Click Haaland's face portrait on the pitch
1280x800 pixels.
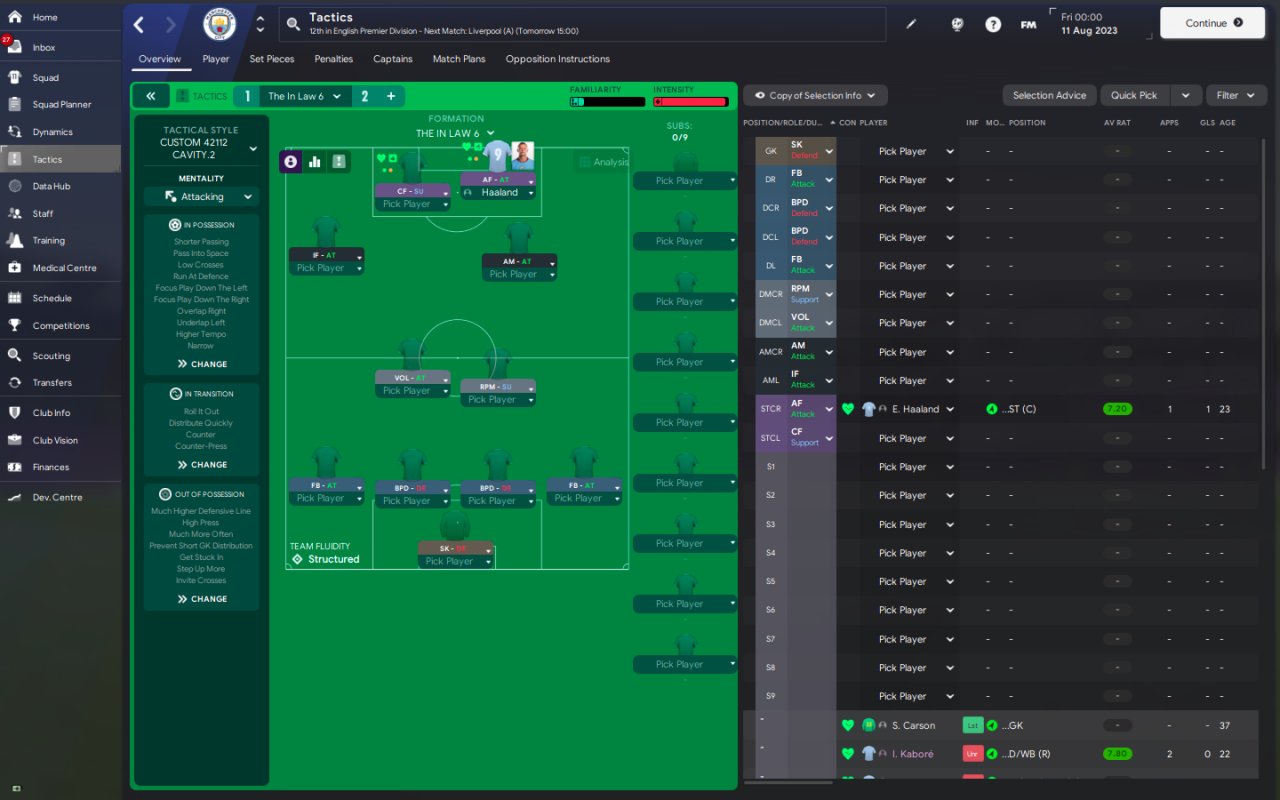(522, 155)
